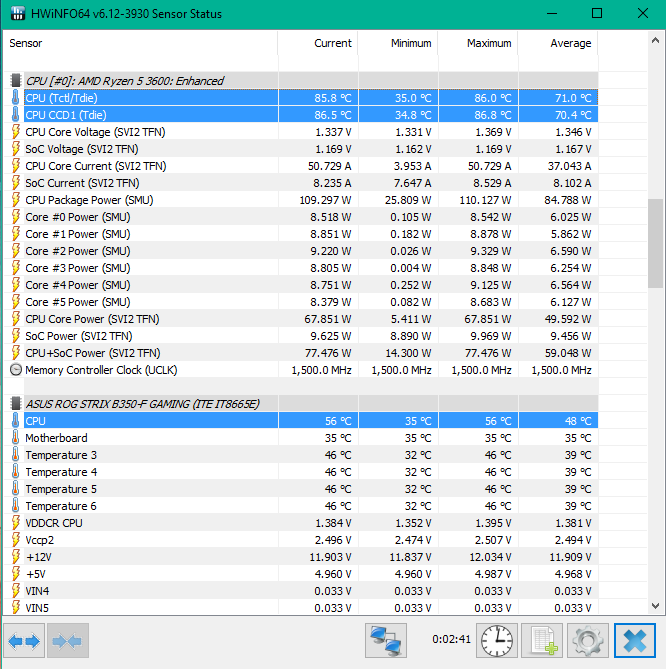This screenshot has width=666, height=669.
Task: Click the scrollbar up arrow
Action: pyautogui.click(x=655, y=41)
